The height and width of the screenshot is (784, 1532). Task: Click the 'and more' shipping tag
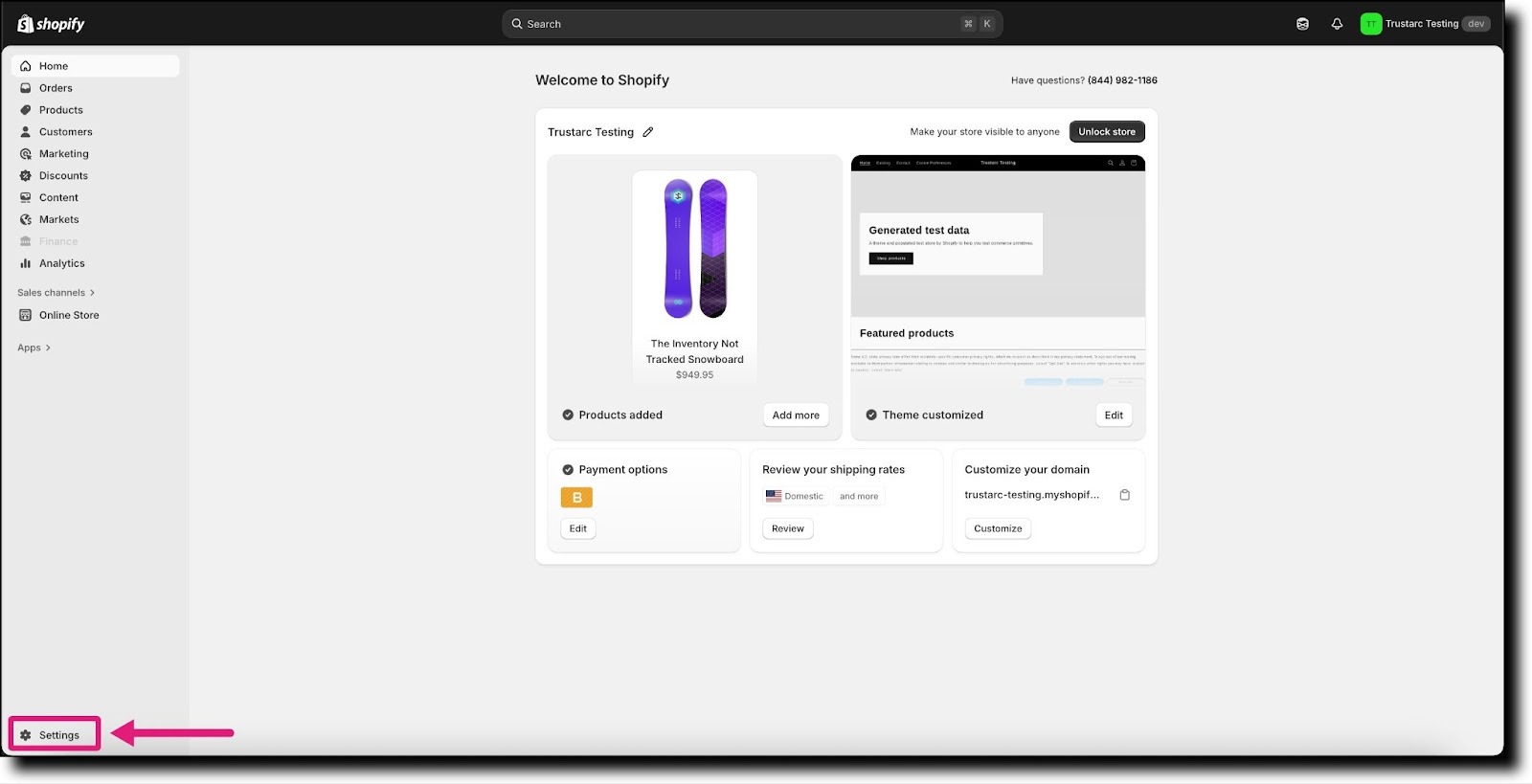point(859,496)
